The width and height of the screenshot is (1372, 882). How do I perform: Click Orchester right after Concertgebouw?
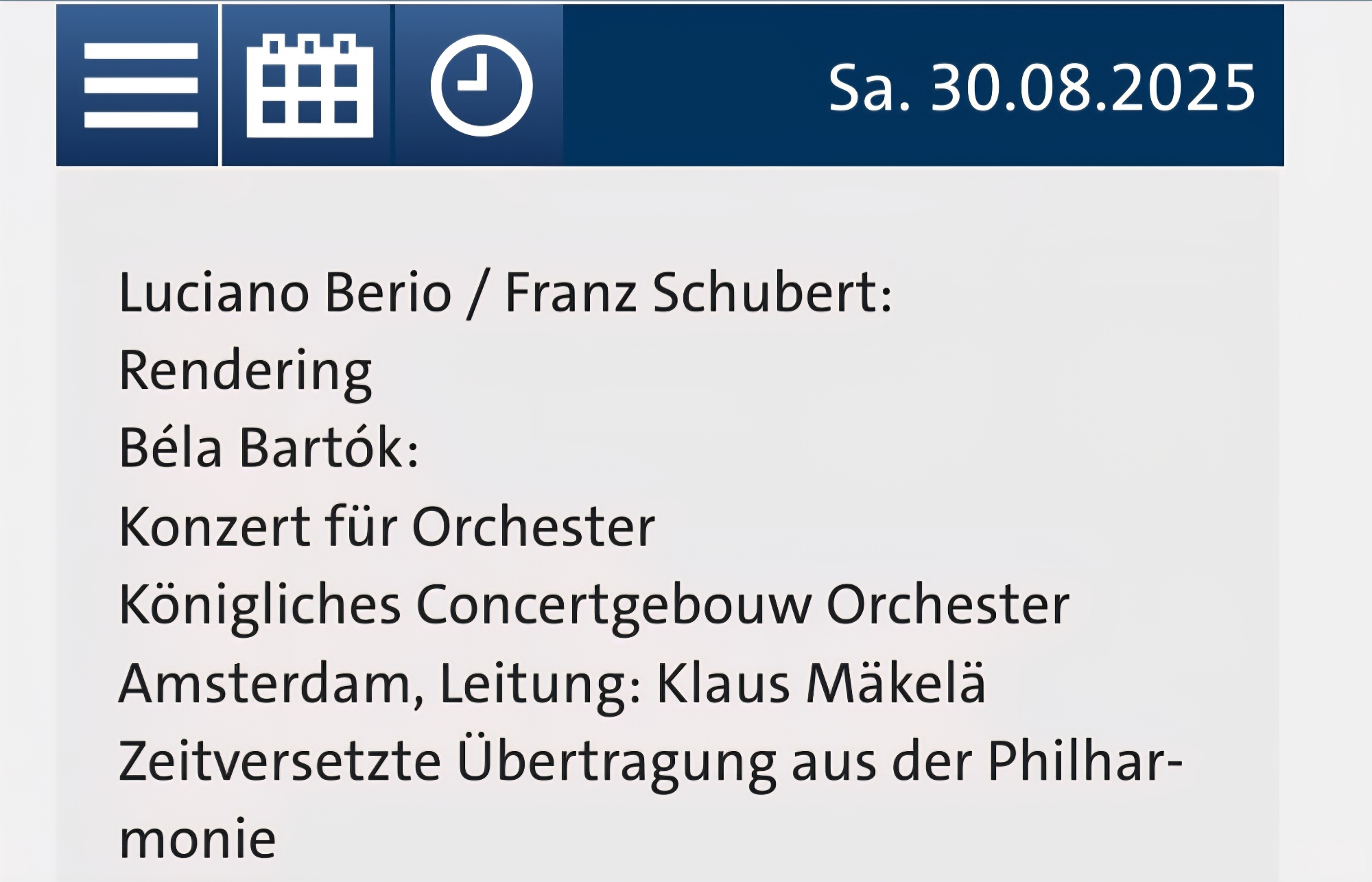pos(947,606)
